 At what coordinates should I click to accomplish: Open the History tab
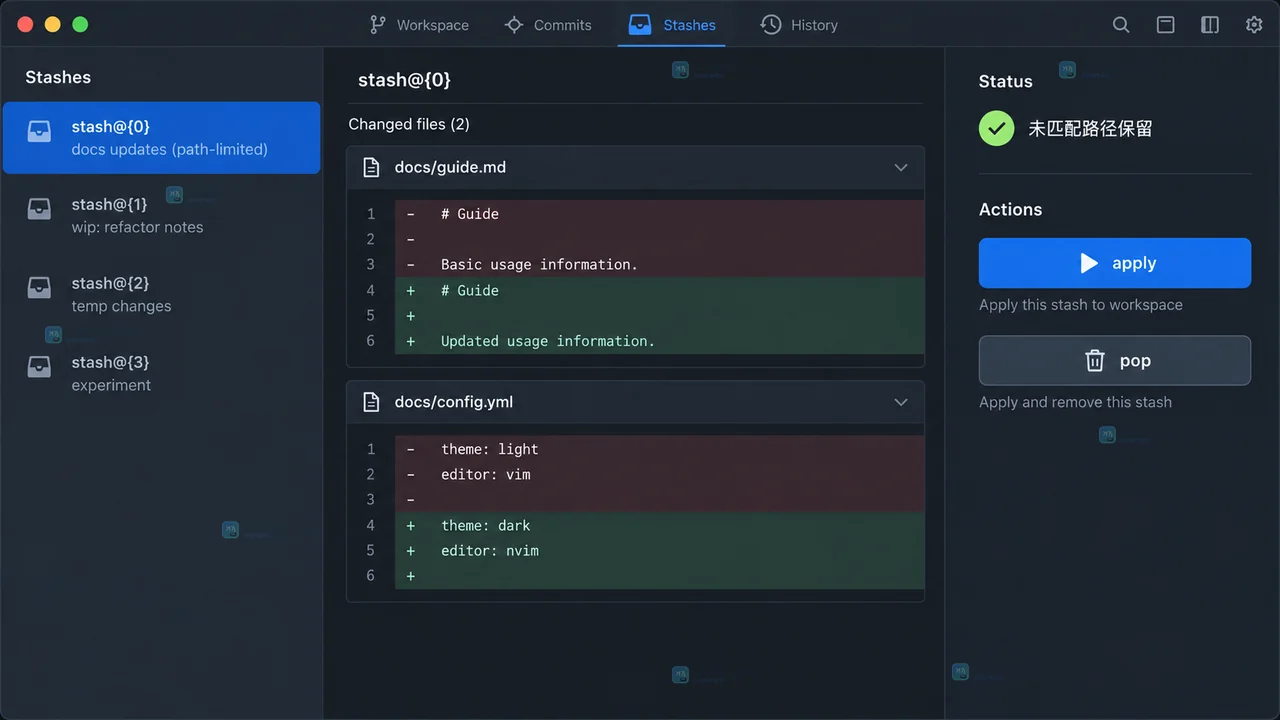[x=798, y=25]
